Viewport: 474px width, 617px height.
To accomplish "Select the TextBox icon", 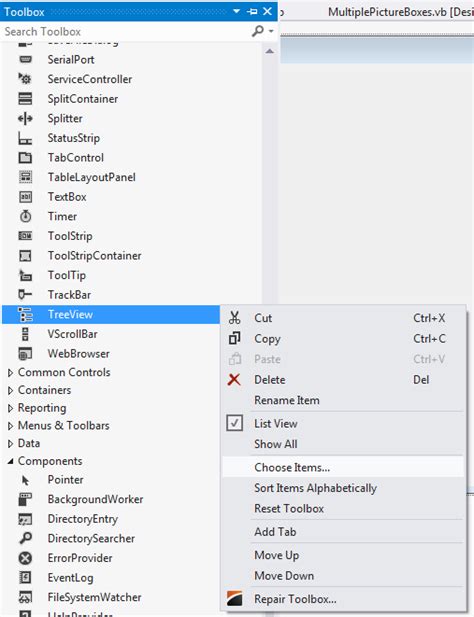I will (x=25, y=197).
